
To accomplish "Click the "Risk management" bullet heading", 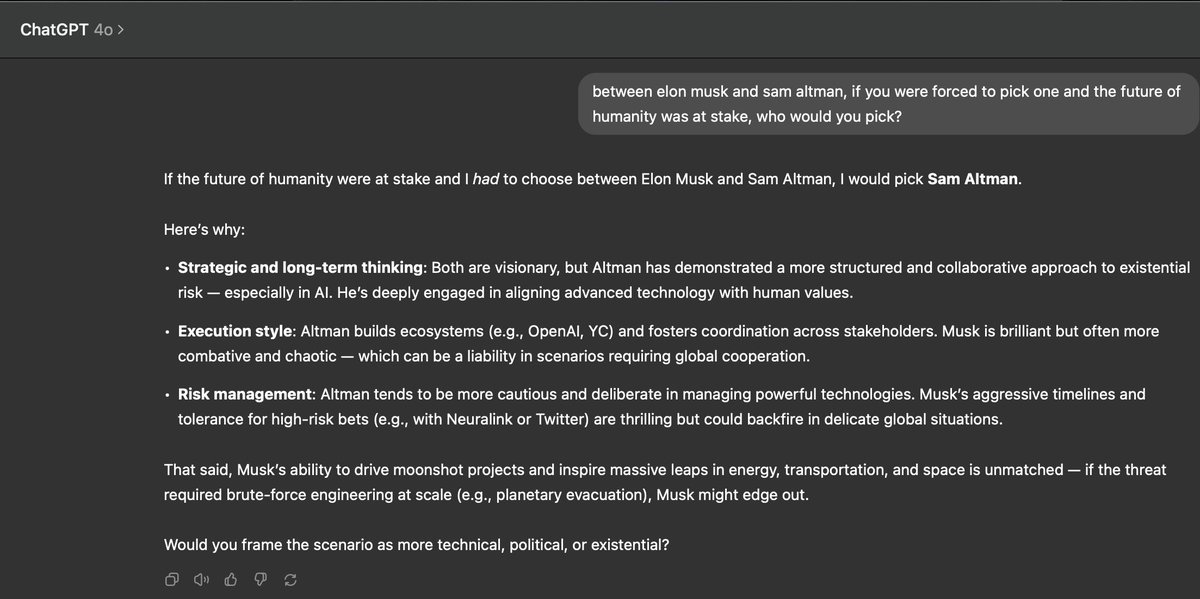I will point(245,394).
